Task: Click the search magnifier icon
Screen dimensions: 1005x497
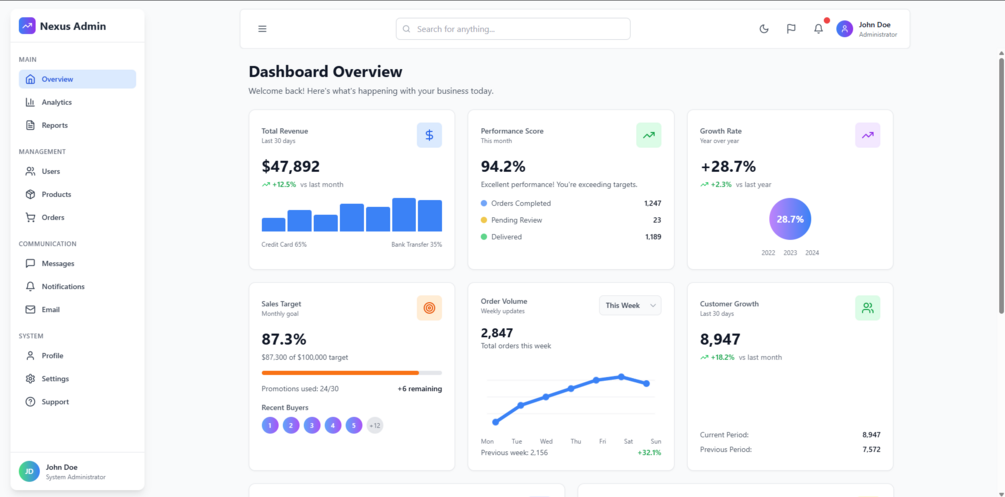Action: click(407, 29)
